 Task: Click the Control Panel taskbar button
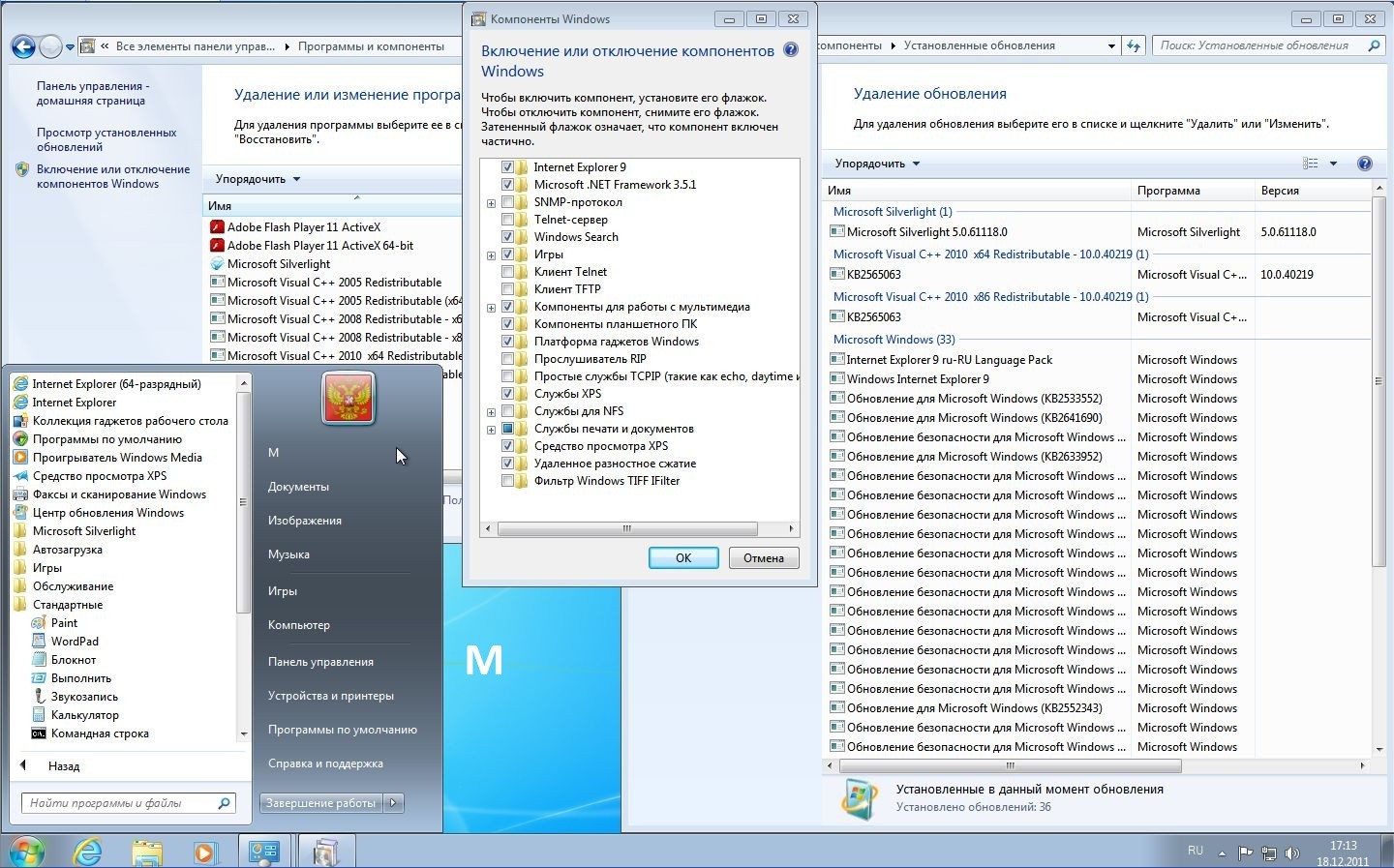click(x=264, y=852)
